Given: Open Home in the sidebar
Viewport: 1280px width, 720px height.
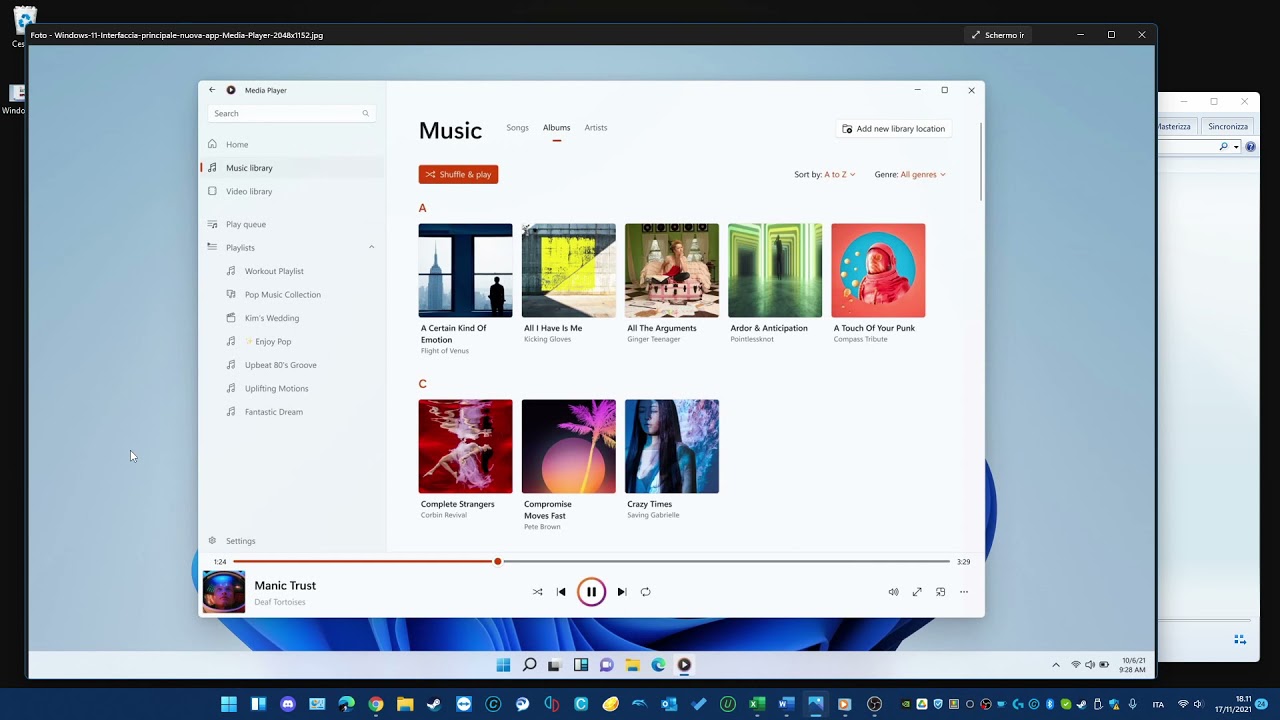Looking at the screenshot, I should point(292,144).
